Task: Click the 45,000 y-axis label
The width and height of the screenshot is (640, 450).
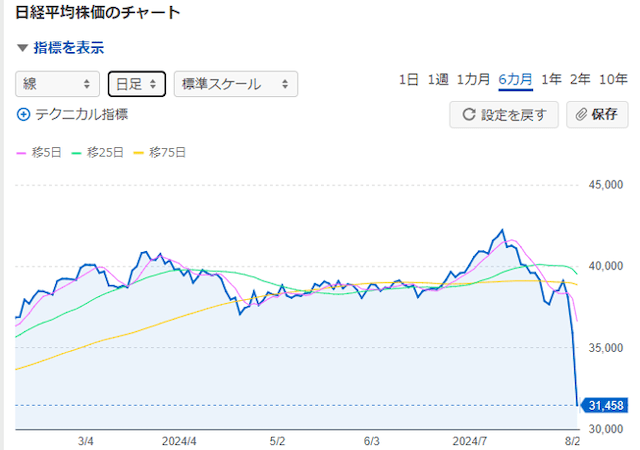Action: pos(606,185)
